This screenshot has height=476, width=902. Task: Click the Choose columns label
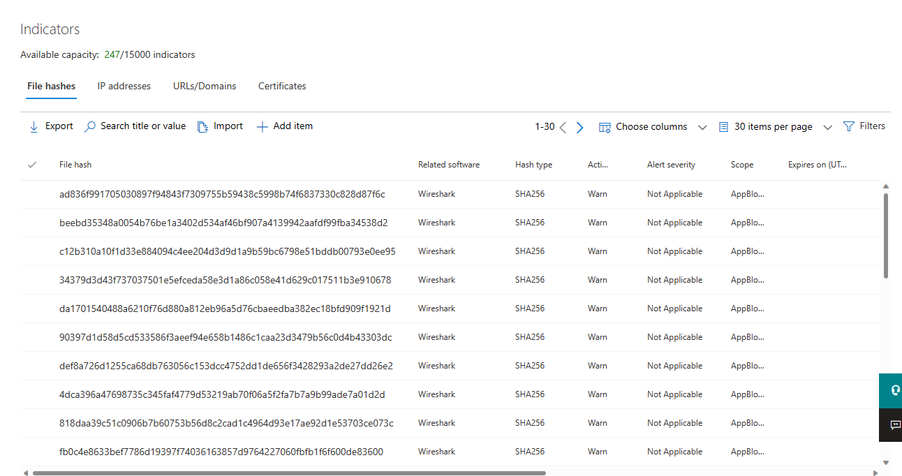651,127
